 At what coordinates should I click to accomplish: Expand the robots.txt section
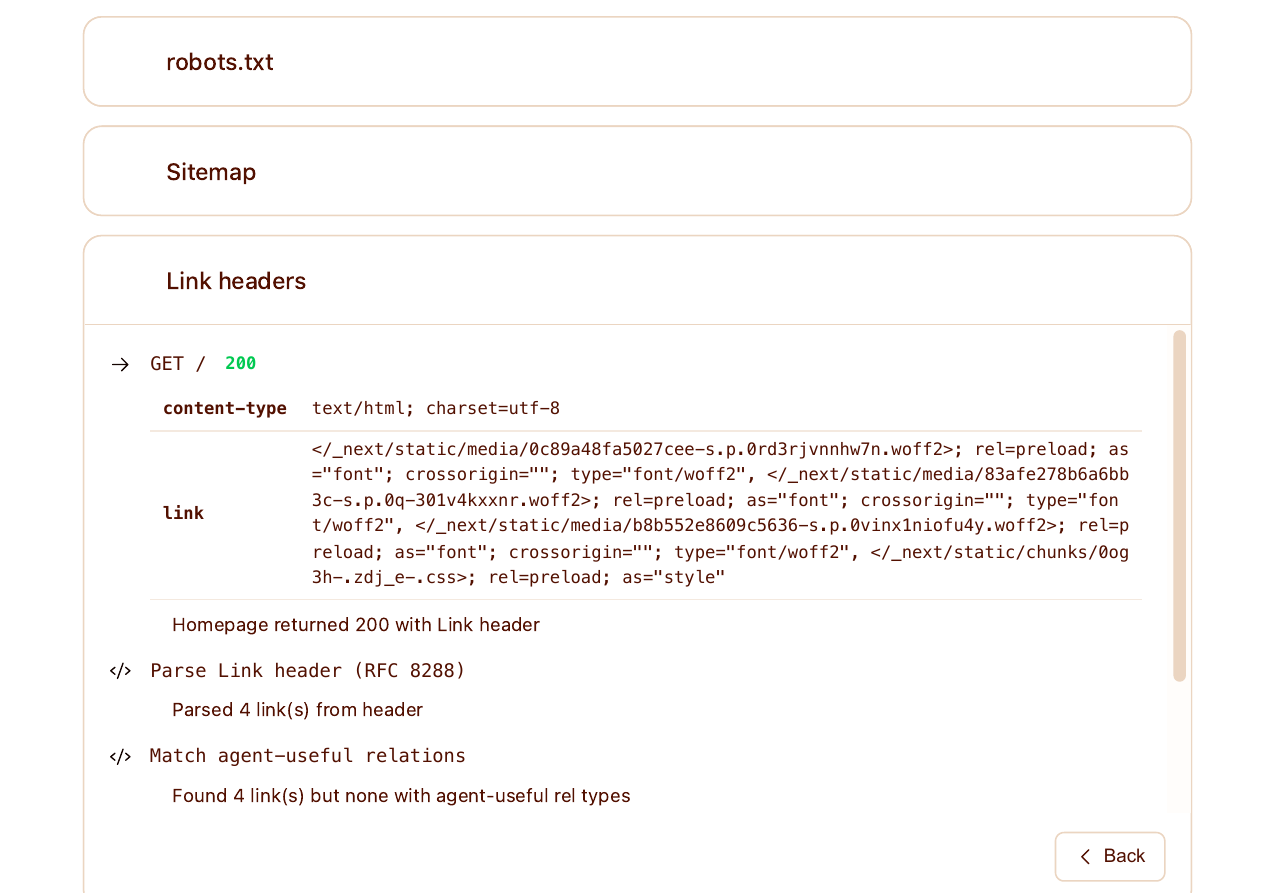pyautogui.click(x=637, y=62)
